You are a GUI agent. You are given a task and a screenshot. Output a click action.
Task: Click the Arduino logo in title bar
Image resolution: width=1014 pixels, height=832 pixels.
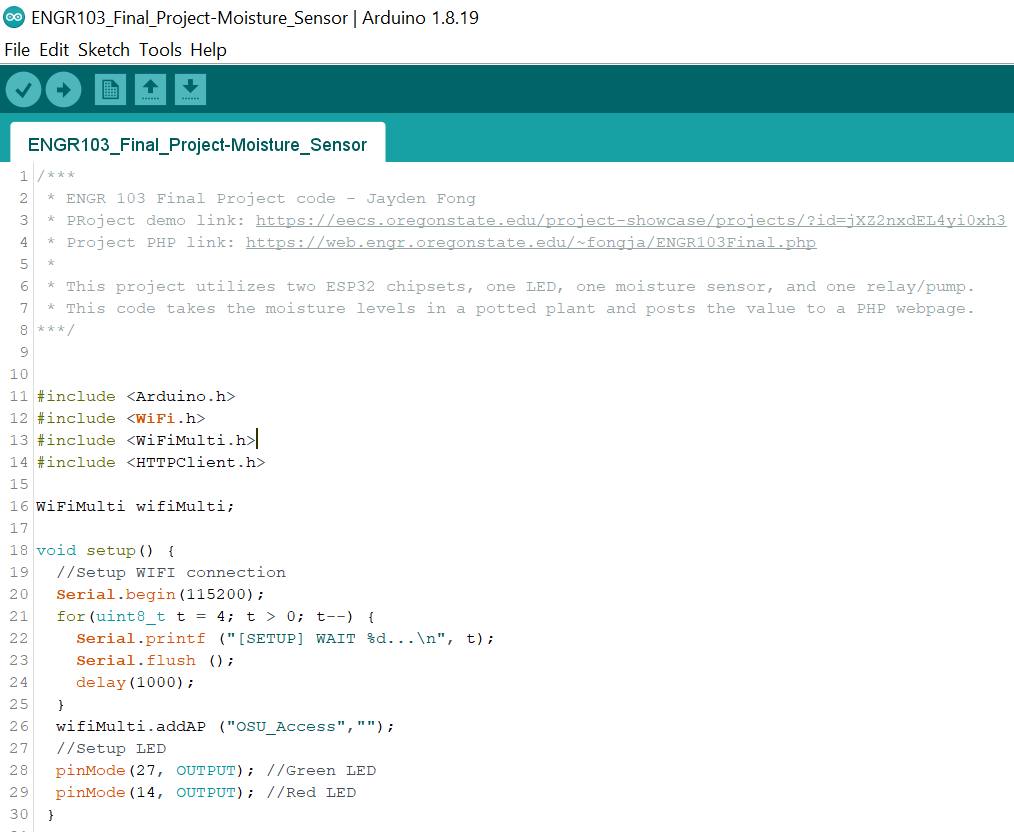(x=14, y=18)
